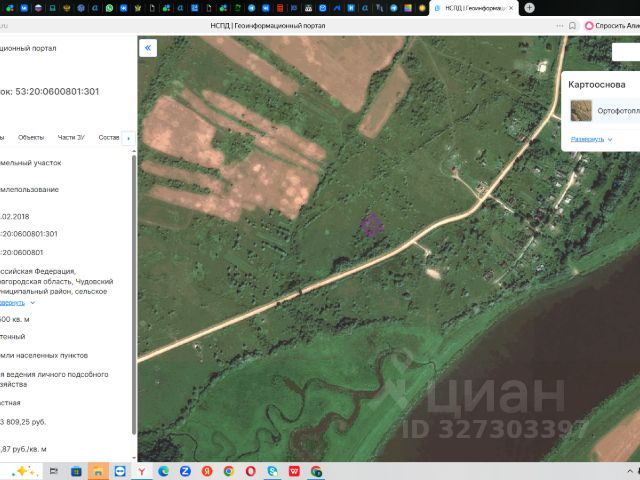Open WPS Office from taskbar
Viewport: 640px width, 480px height.
pyautogui.click(x=294, y=471)
